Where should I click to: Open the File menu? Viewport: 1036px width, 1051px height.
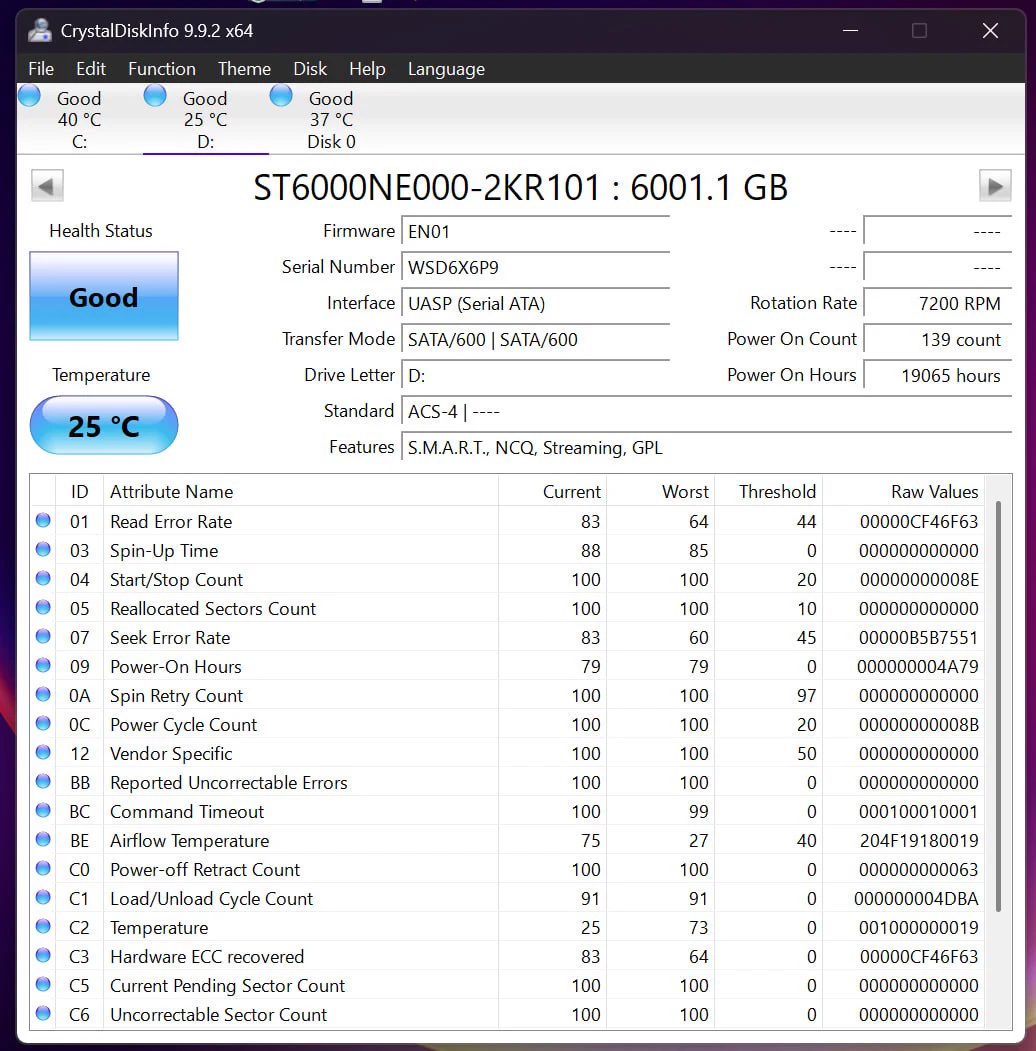coord(41,69)
